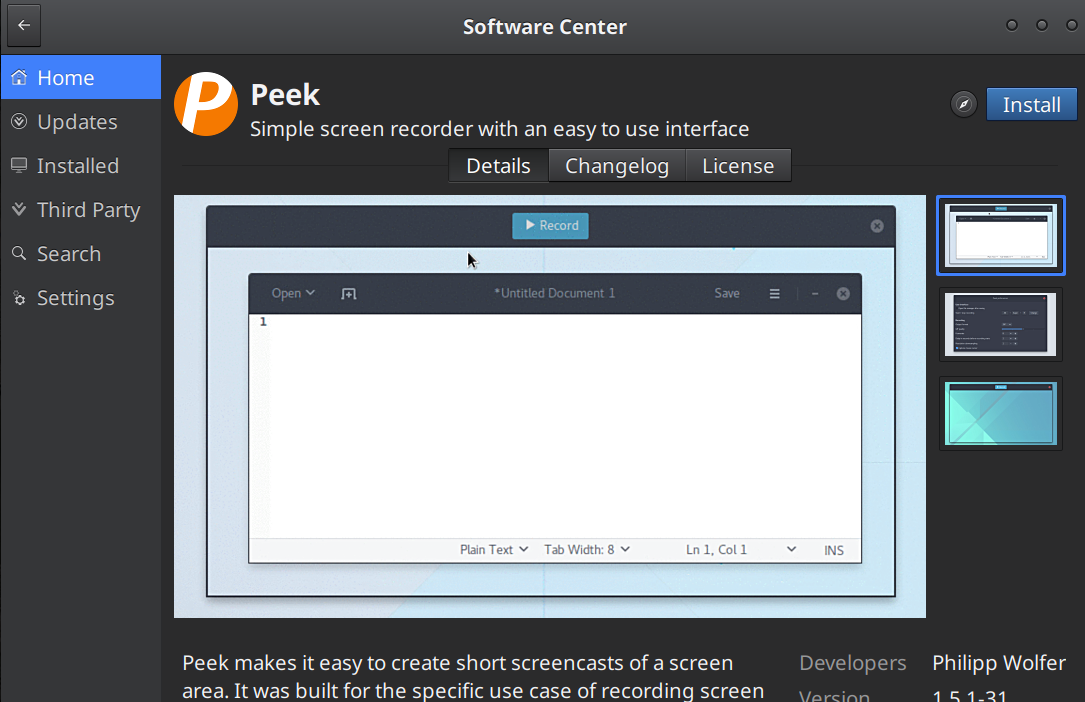Viewport: 1085px width, 702px height.
Task: Click the Peek description paragraph
Action: [x=473, y=676]
